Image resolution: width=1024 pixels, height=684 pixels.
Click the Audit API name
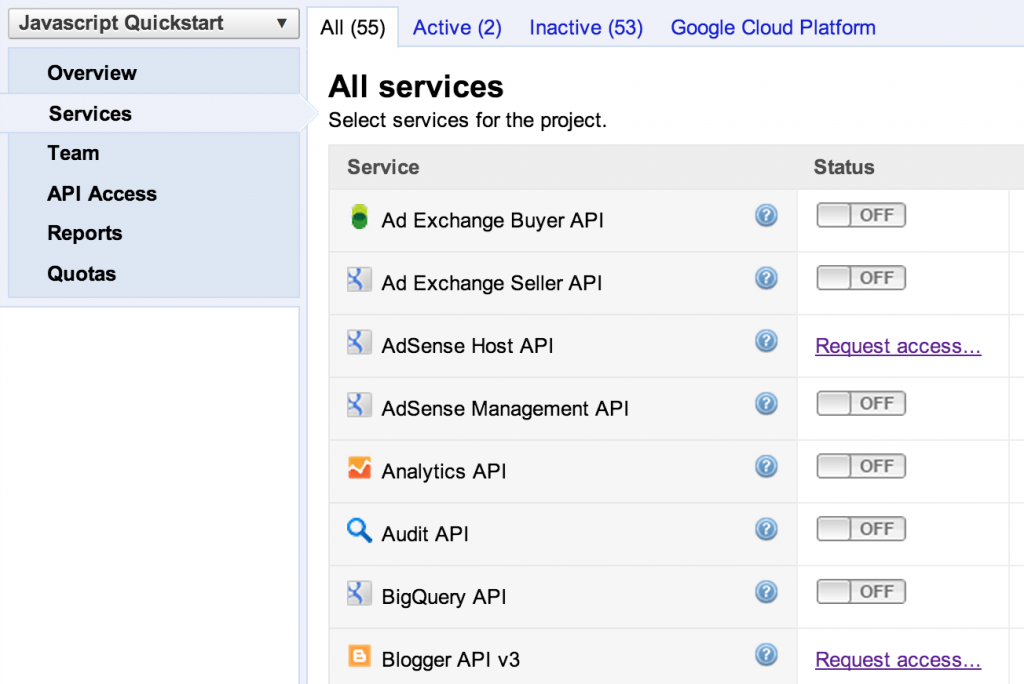tap(425, 534)
